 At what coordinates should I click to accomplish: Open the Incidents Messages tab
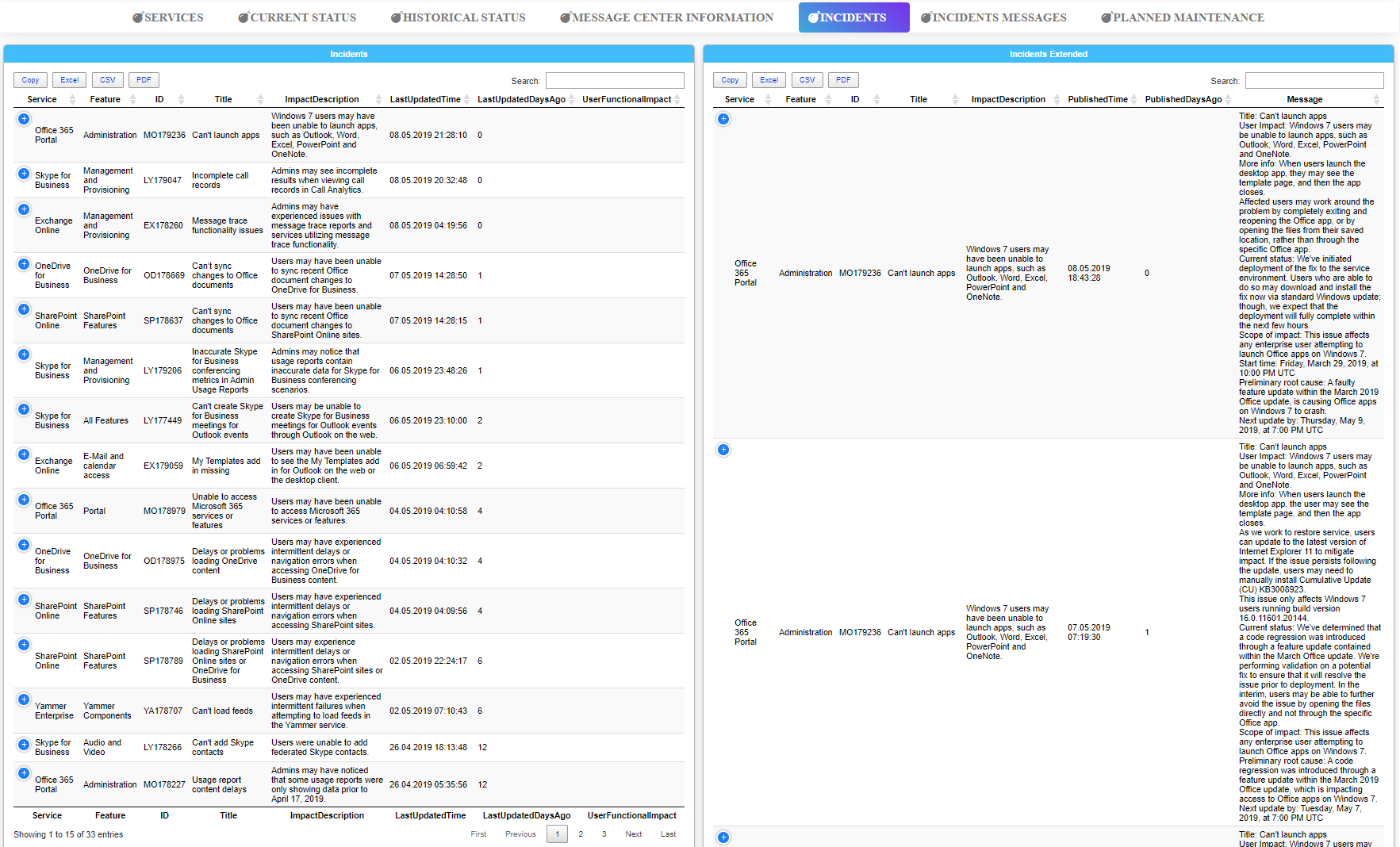coord(994,17)
